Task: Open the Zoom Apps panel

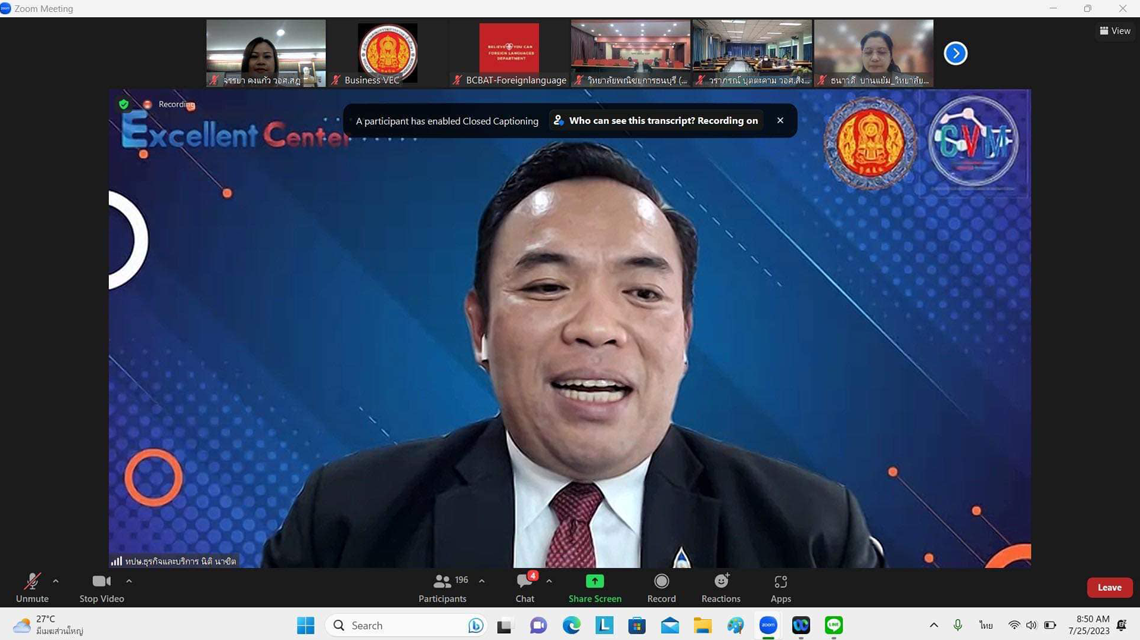Action: tap(781, 588)
